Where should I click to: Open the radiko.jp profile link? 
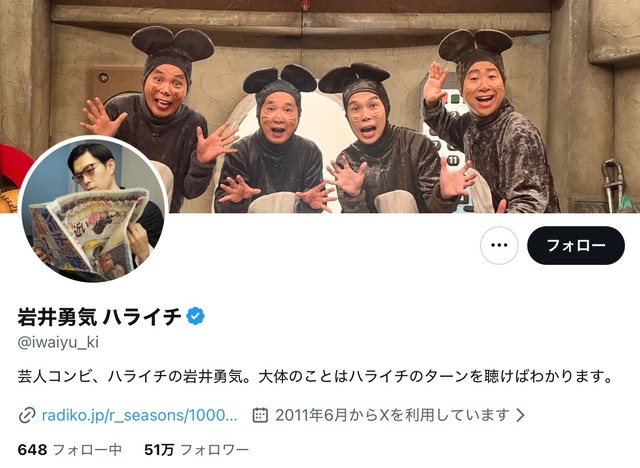coord(140,415)
